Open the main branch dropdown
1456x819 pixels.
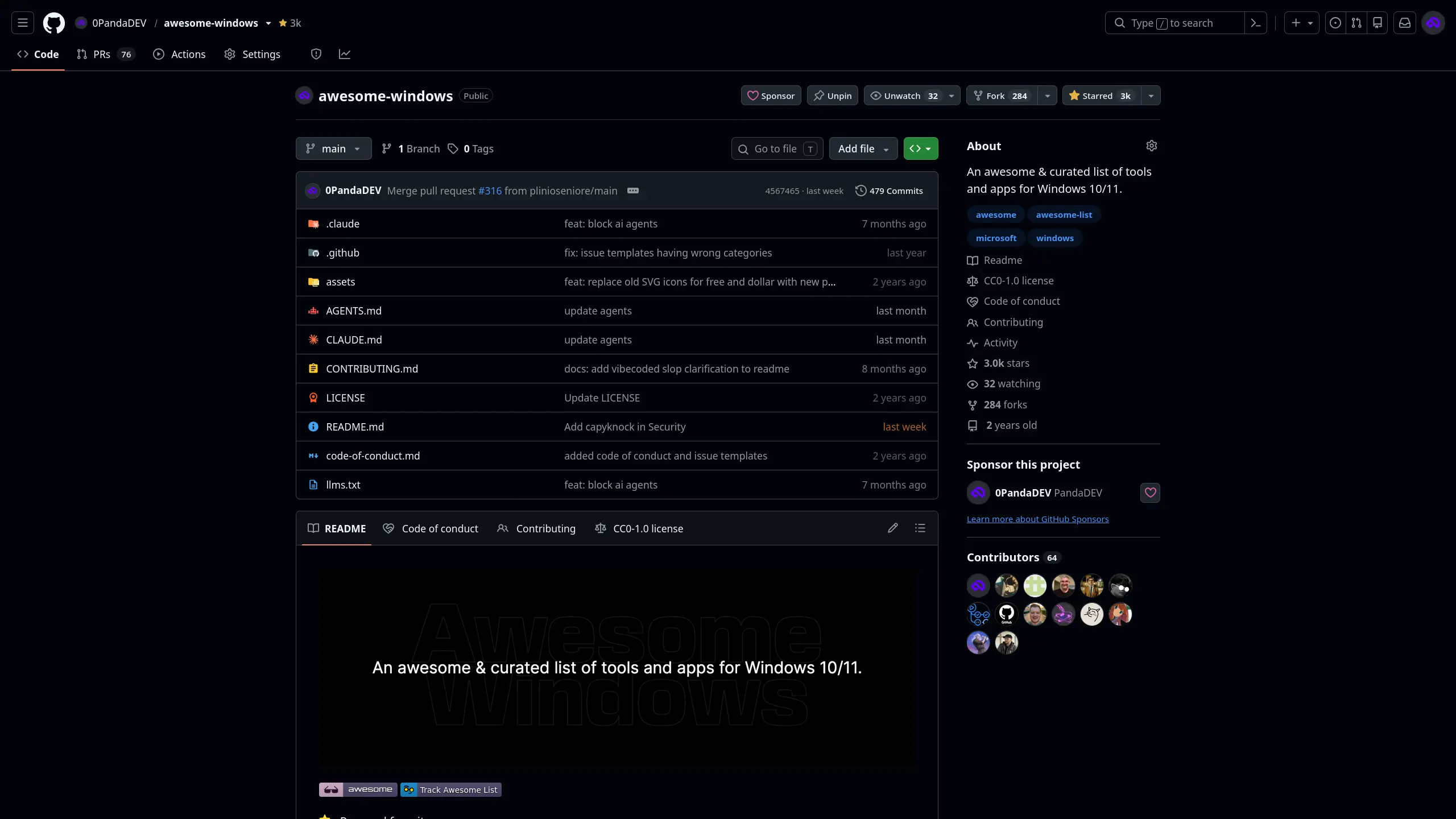click(333, 148)
